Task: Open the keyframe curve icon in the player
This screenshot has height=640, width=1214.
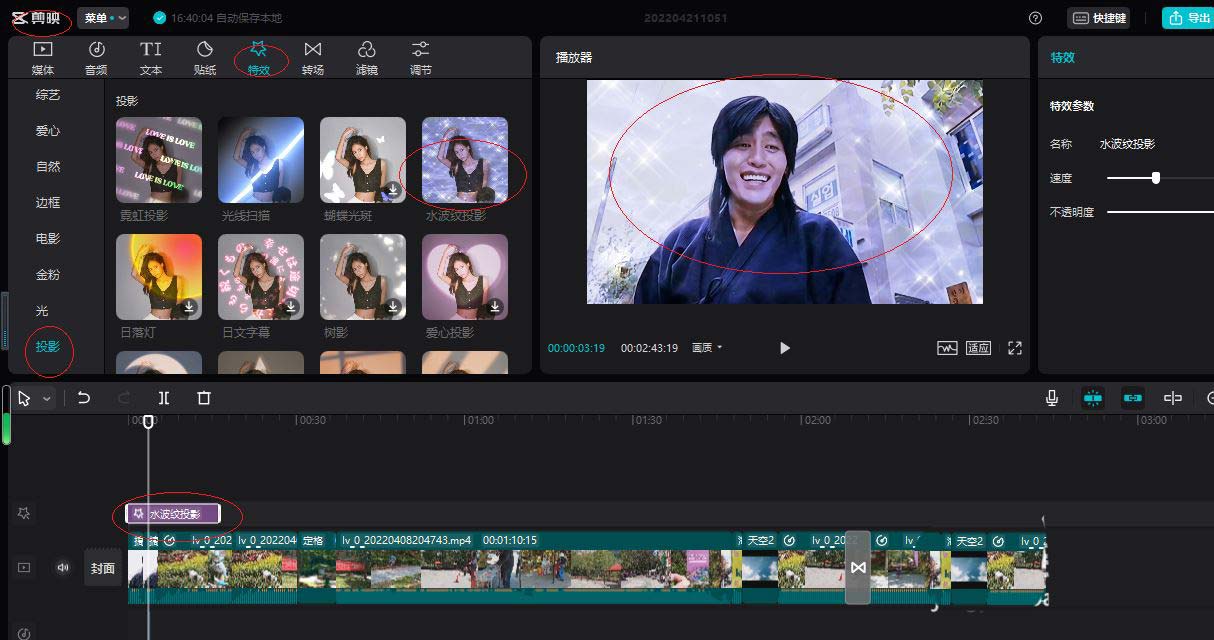Action: tap(945, 348)
